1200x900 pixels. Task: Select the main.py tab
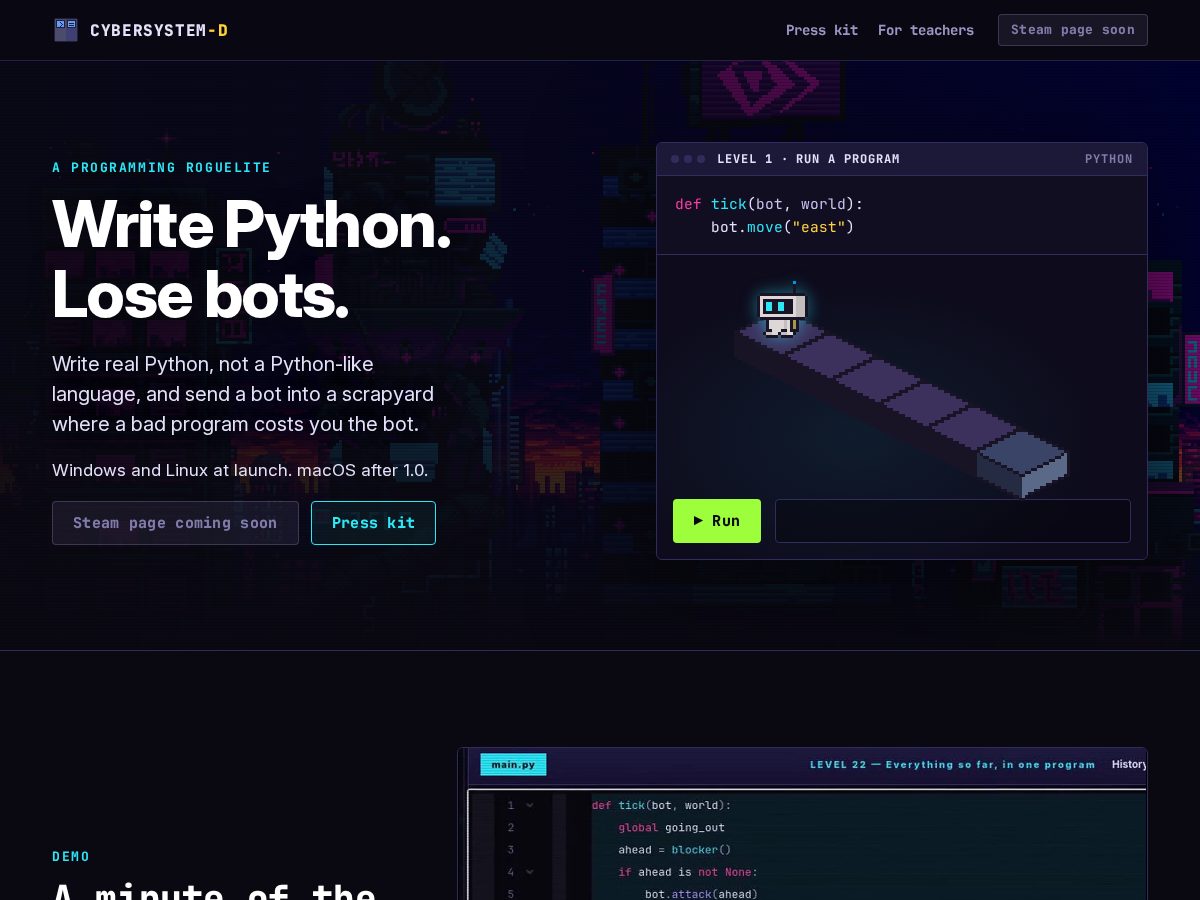pos(513,765)
